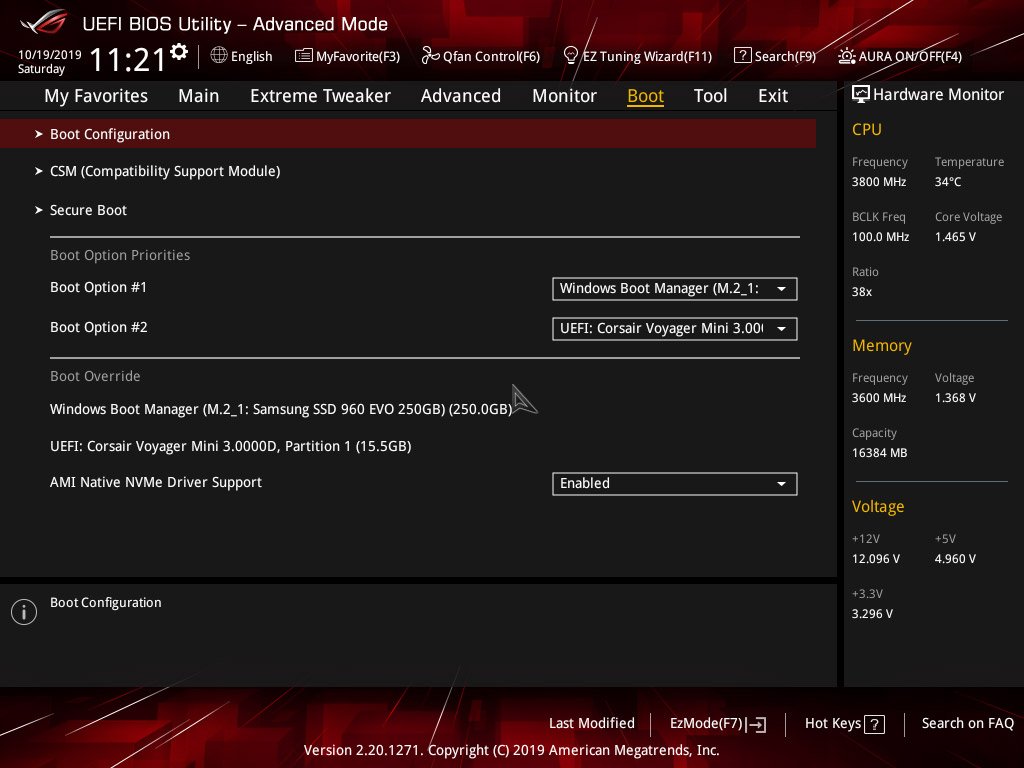Click the Boot Option #1 label
1024x768 pixels.
[99, 287]
